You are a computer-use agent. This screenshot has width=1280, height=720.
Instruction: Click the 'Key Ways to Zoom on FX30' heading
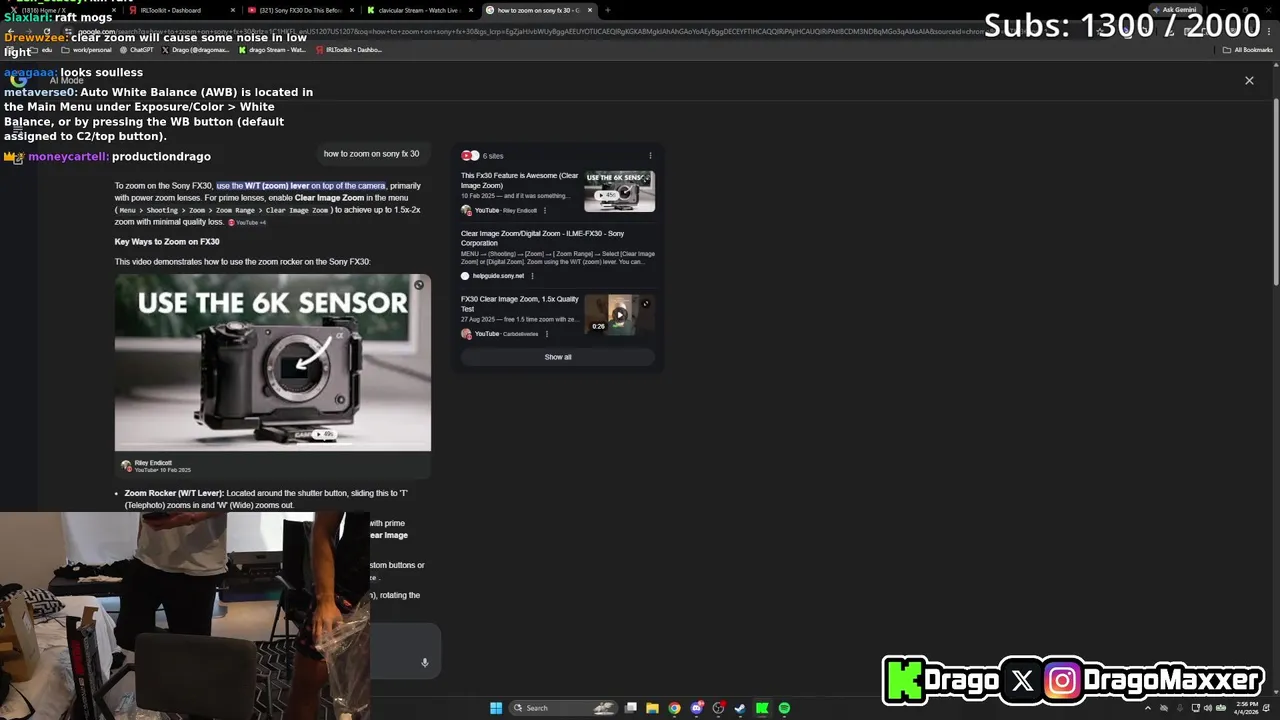click(167, 242)
